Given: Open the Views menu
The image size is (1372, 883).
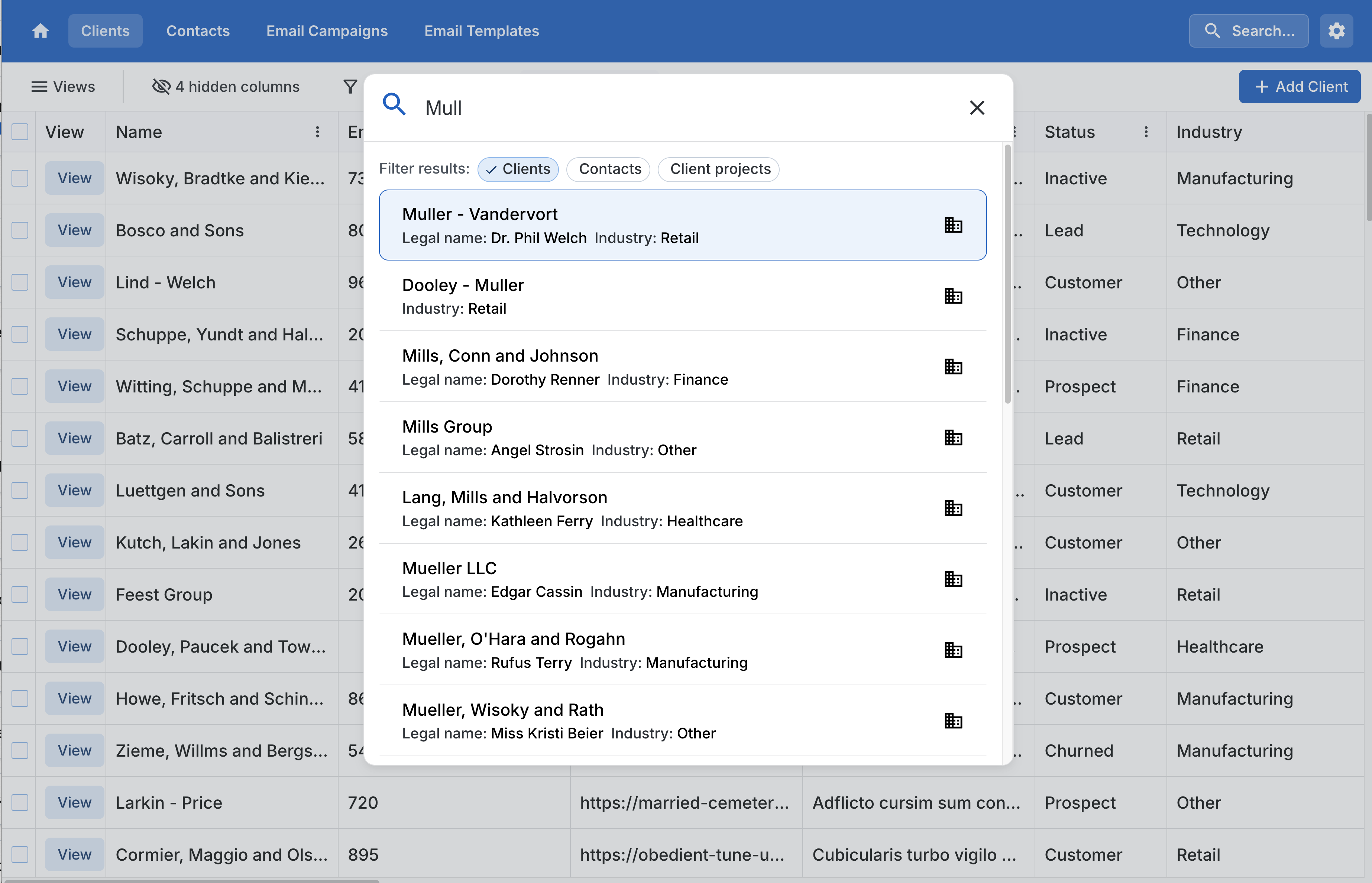Looking at the screenshot, I should coord(63,87).
